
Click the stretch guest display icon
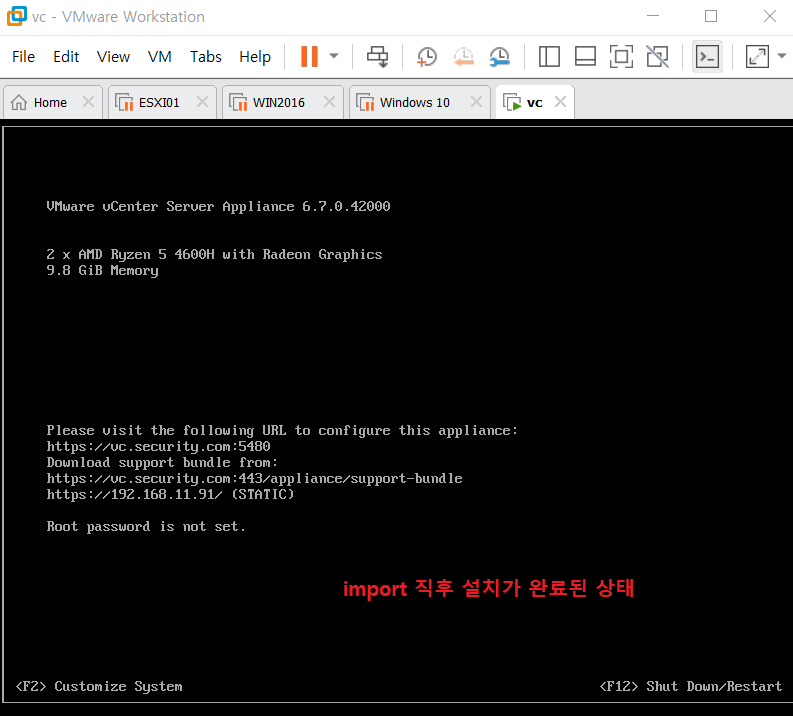click(x=757, y=56)
